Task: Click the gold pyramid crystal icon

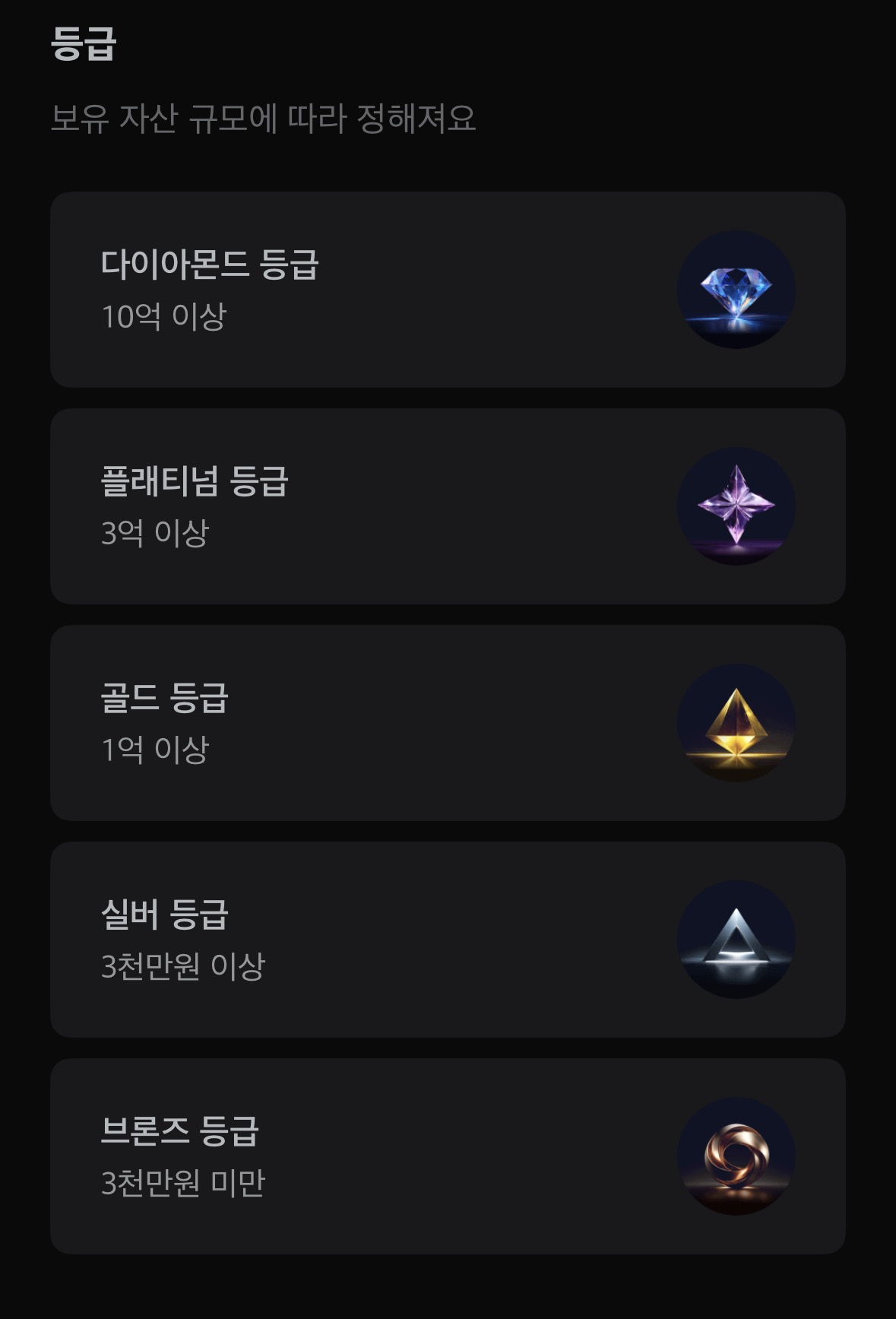Action: pos(736,723)
